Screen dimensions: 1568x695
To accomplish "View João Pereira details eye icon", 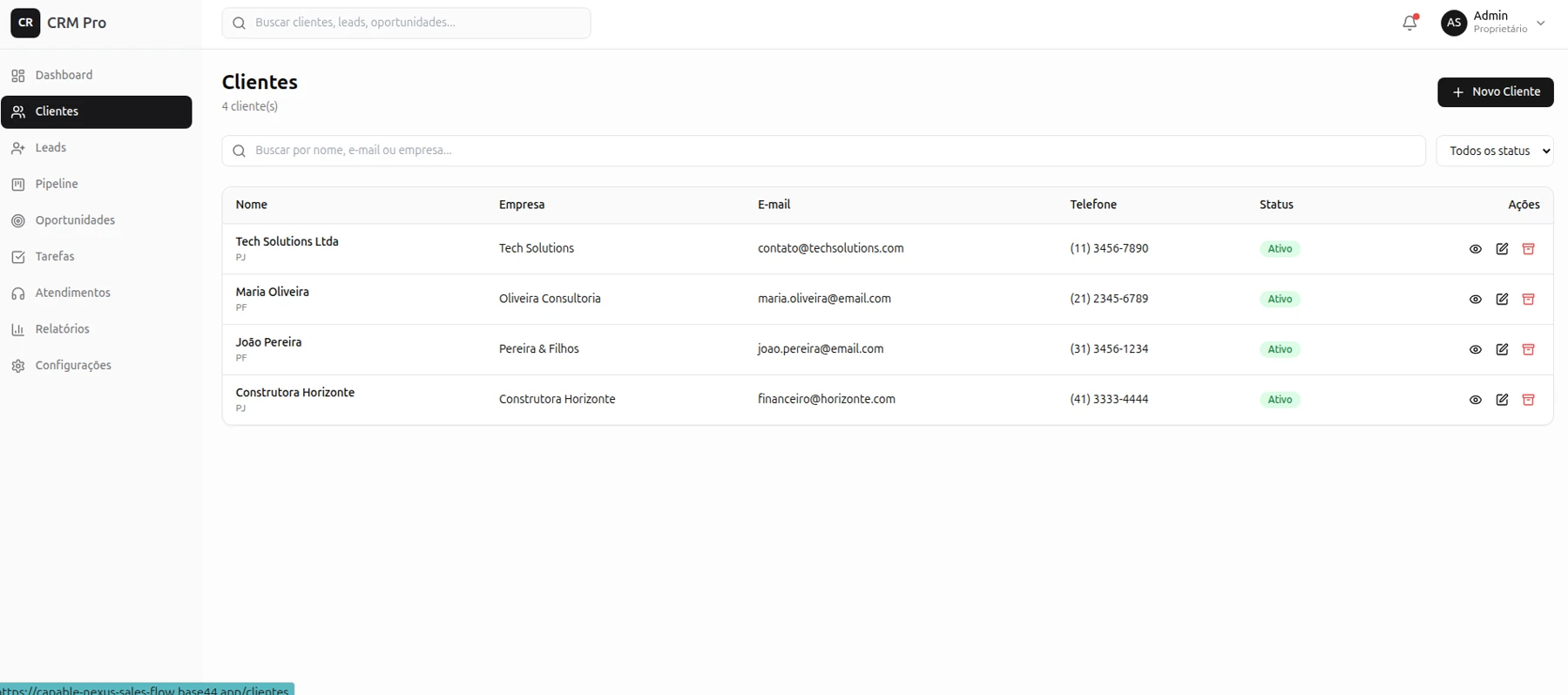I will pyautogui.click(x=1475, y=349).
